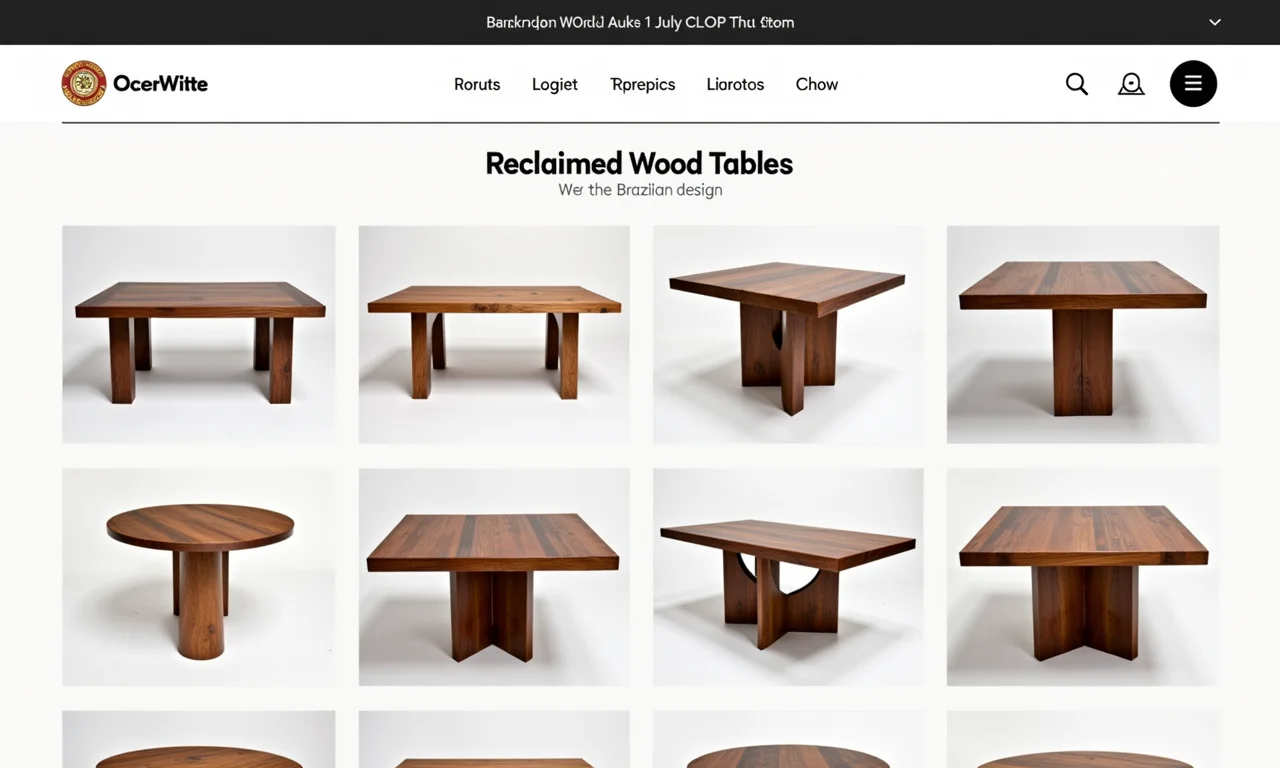Click the top announcement banner text
This screenshot has width=1280, height=768.
[640, 22]
